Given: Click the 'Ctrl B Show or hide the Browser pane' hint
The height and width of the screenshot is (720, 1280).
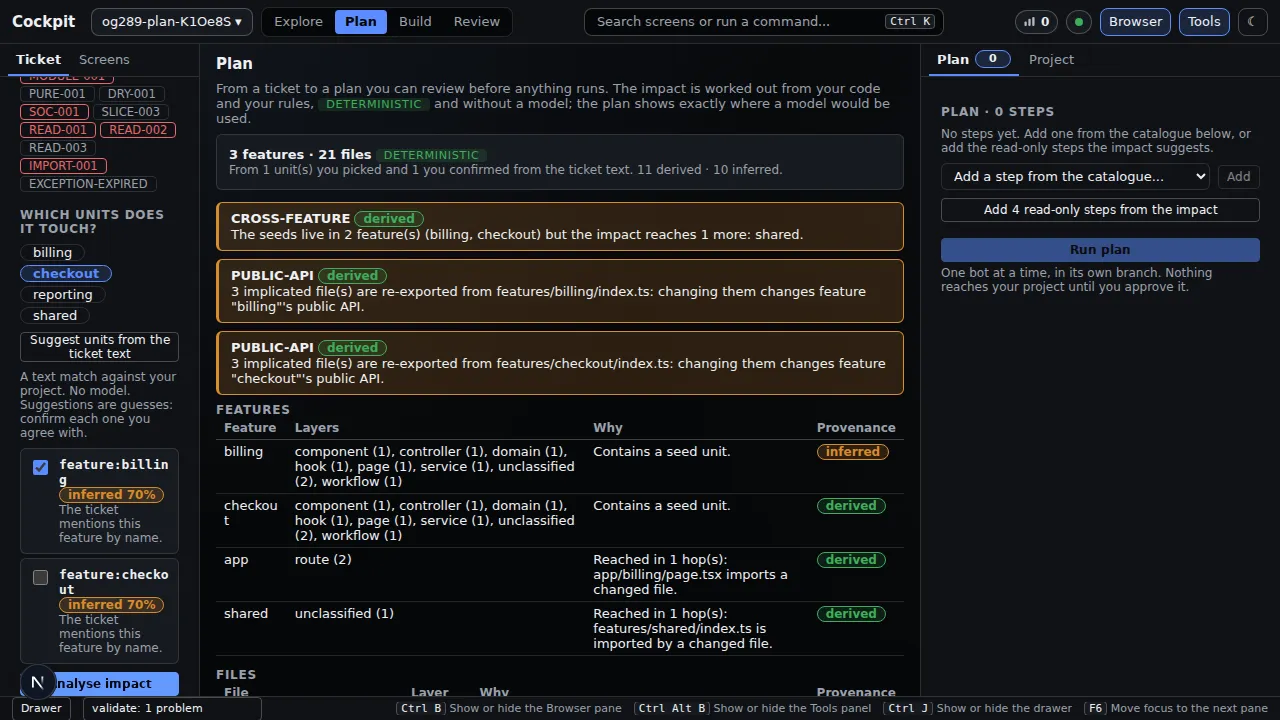Looking at the screenshot, I should [x=509, y=708].
